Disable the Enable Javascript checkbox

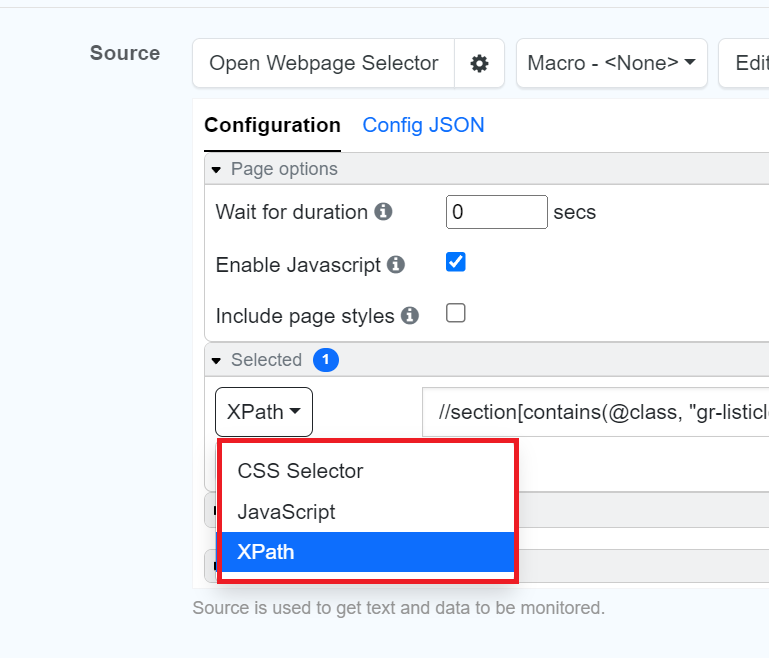pyautogui.click(x=456, y=263)
